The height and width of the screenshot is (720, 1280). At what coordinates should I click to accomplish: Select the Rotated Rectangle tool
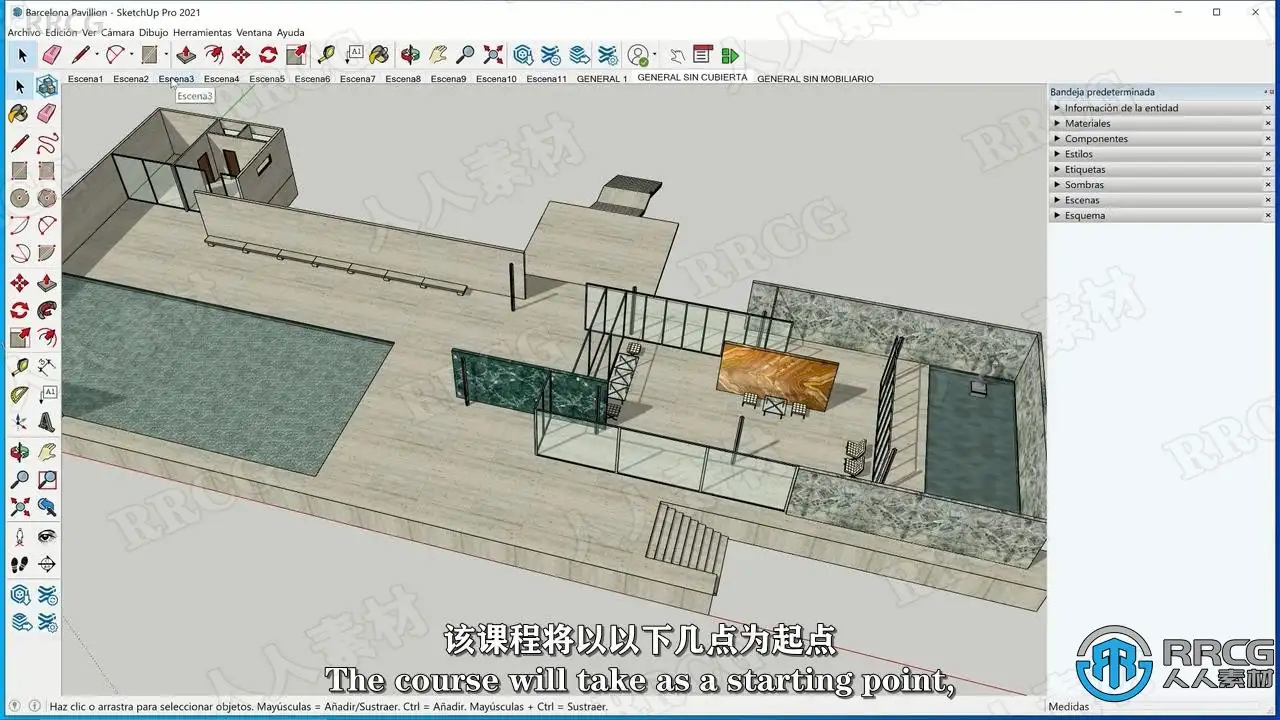coord(47,170)
